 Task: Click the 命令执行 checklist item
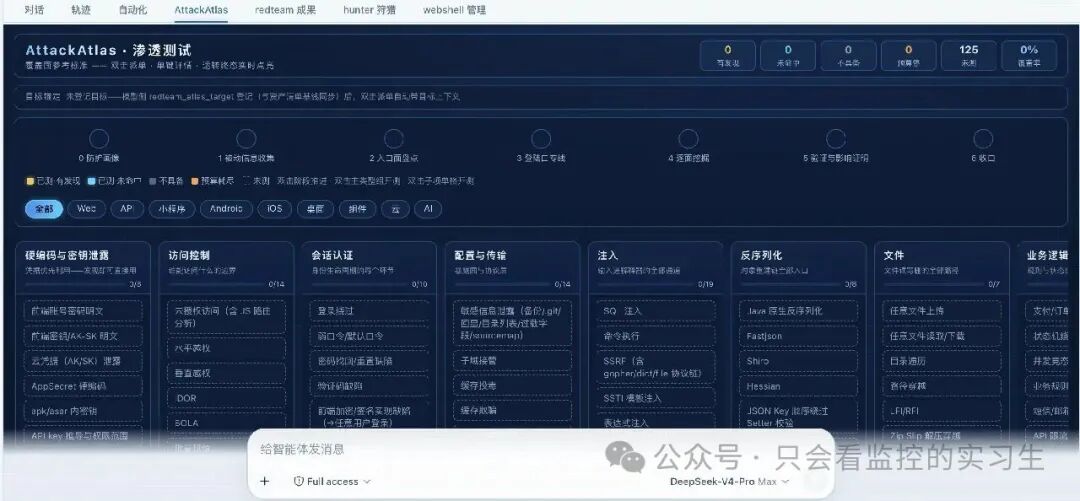coord(656,336)
